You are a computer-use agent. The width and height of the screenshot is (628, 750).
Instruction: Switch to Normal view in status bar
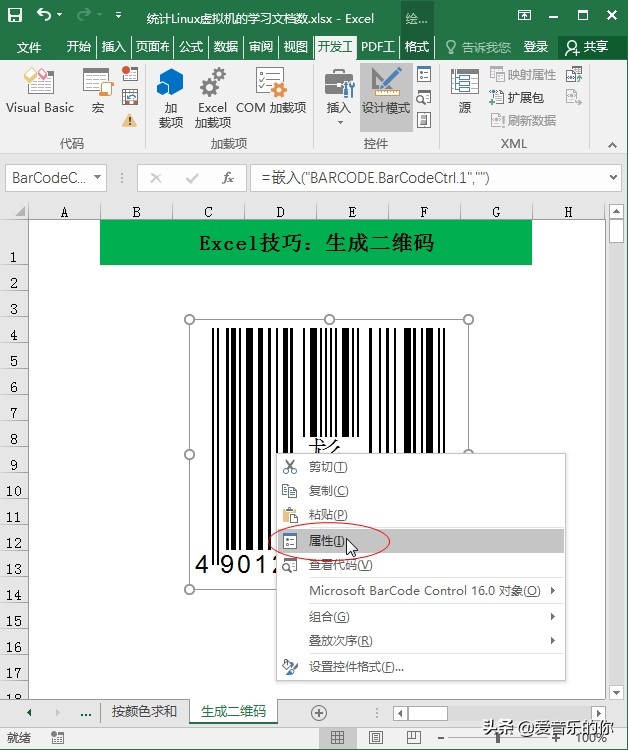pos(338,738)
